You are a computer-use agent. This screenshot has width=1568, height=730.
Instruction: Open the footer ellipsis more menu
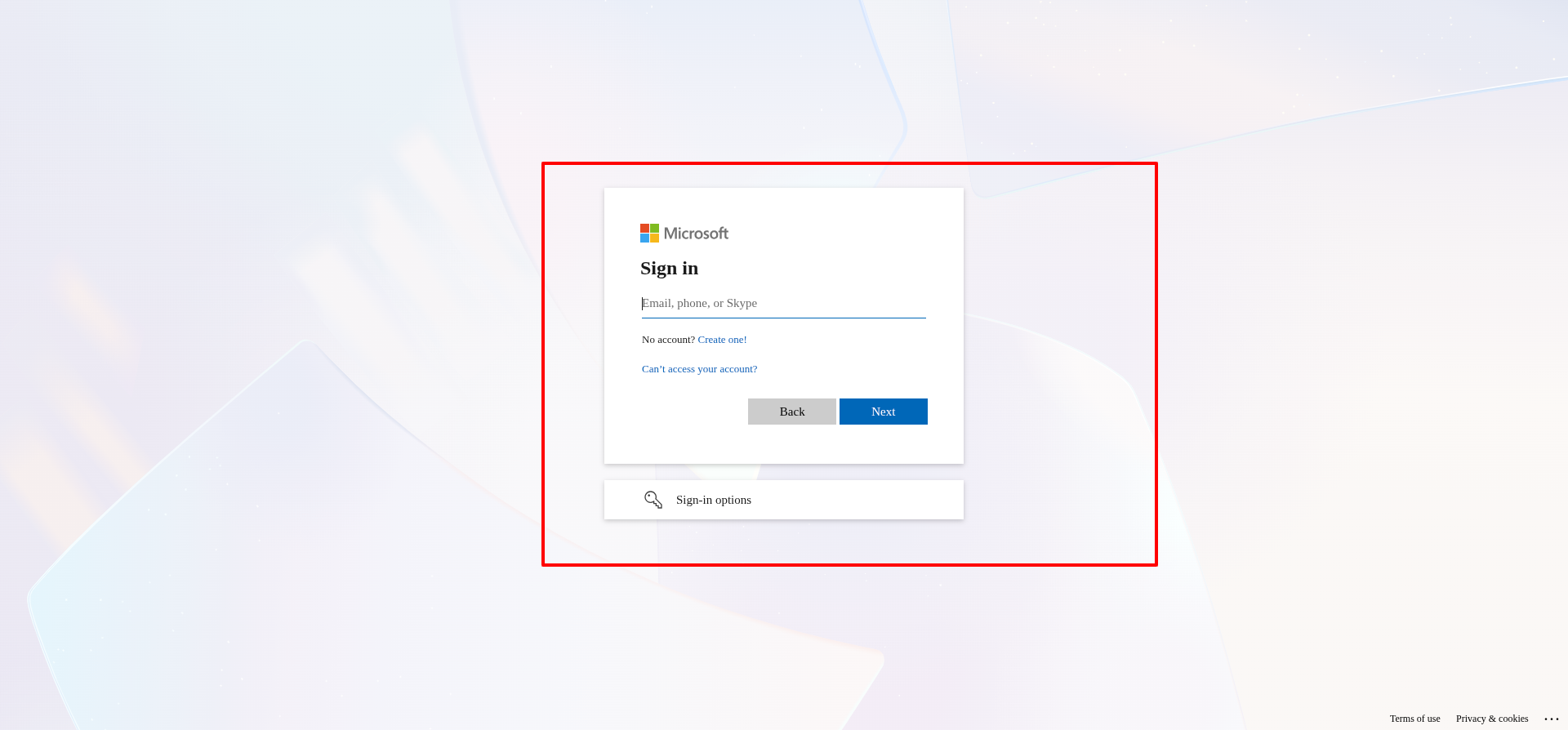[x=1552, y=719]
